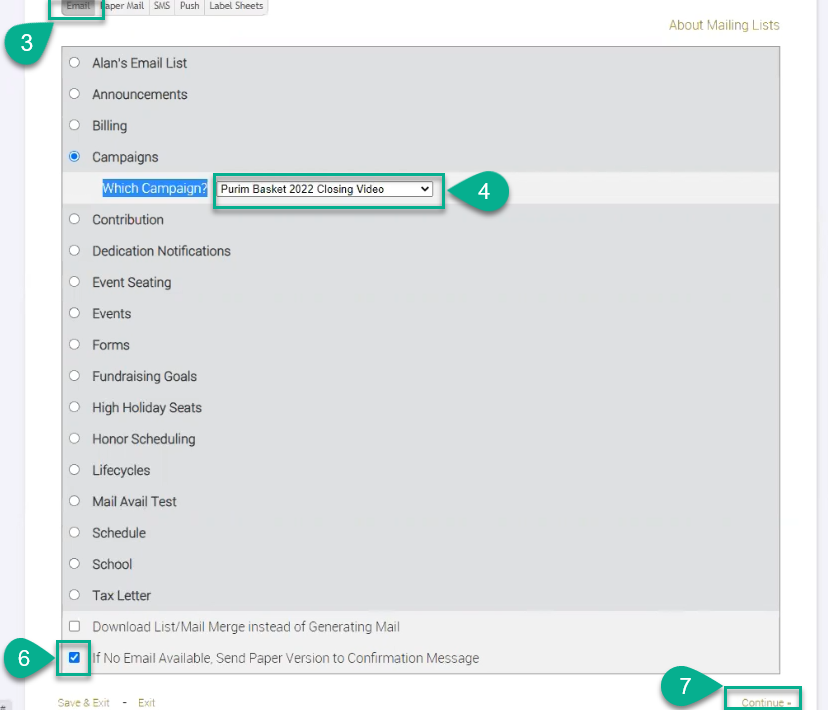Screen dimensions: 828x710
Task: Choose the Announcements mailing list option
Action: (74, 94)
